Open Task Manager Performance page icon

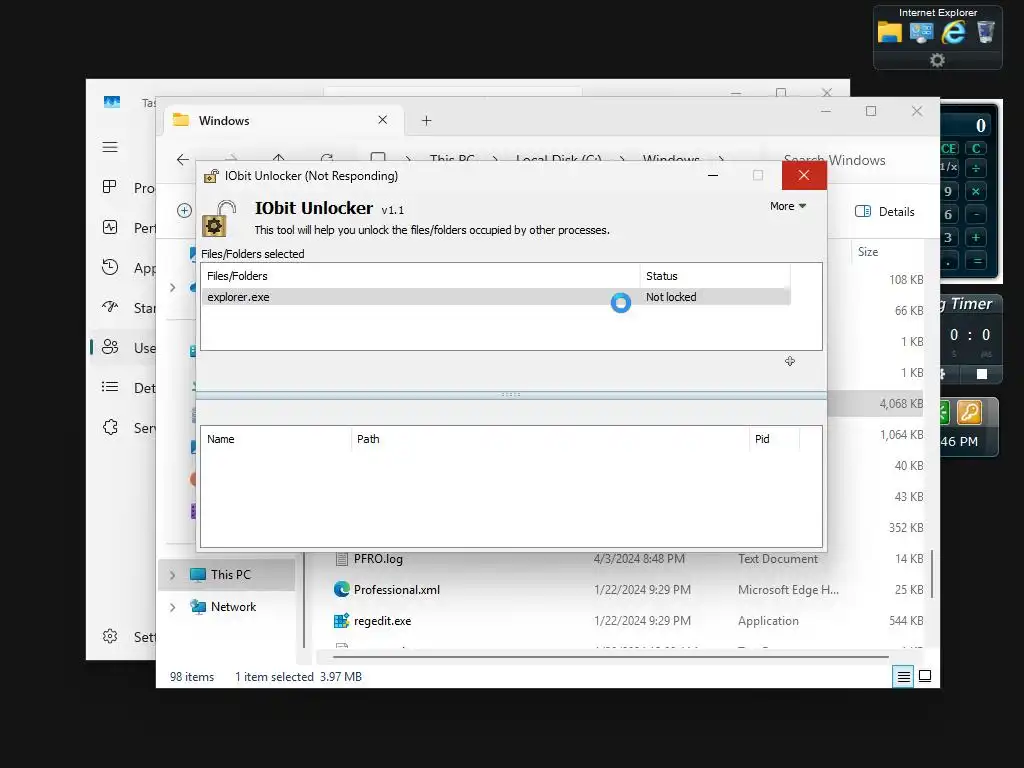(110, 227)
